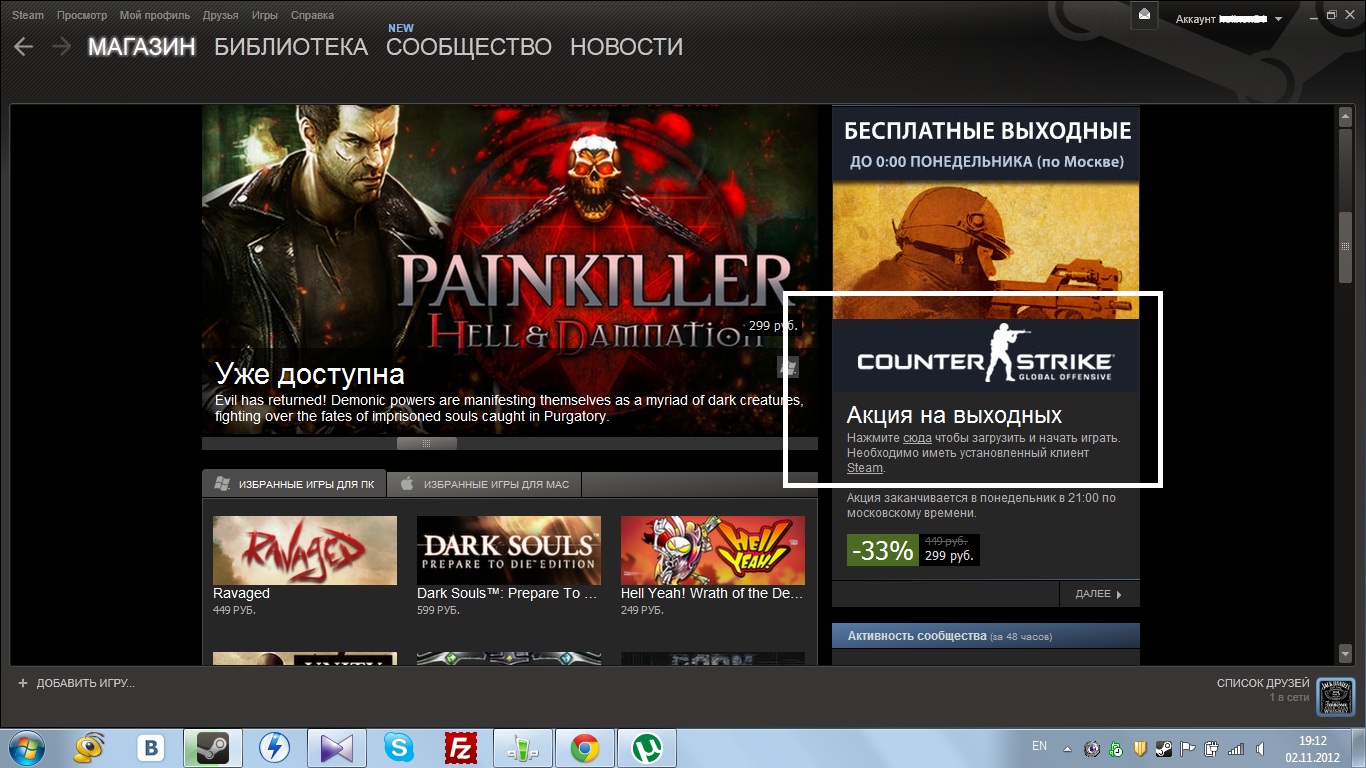Go back with the left arrow
This screenshot has width=1366, height=768.
pos(24,47)
